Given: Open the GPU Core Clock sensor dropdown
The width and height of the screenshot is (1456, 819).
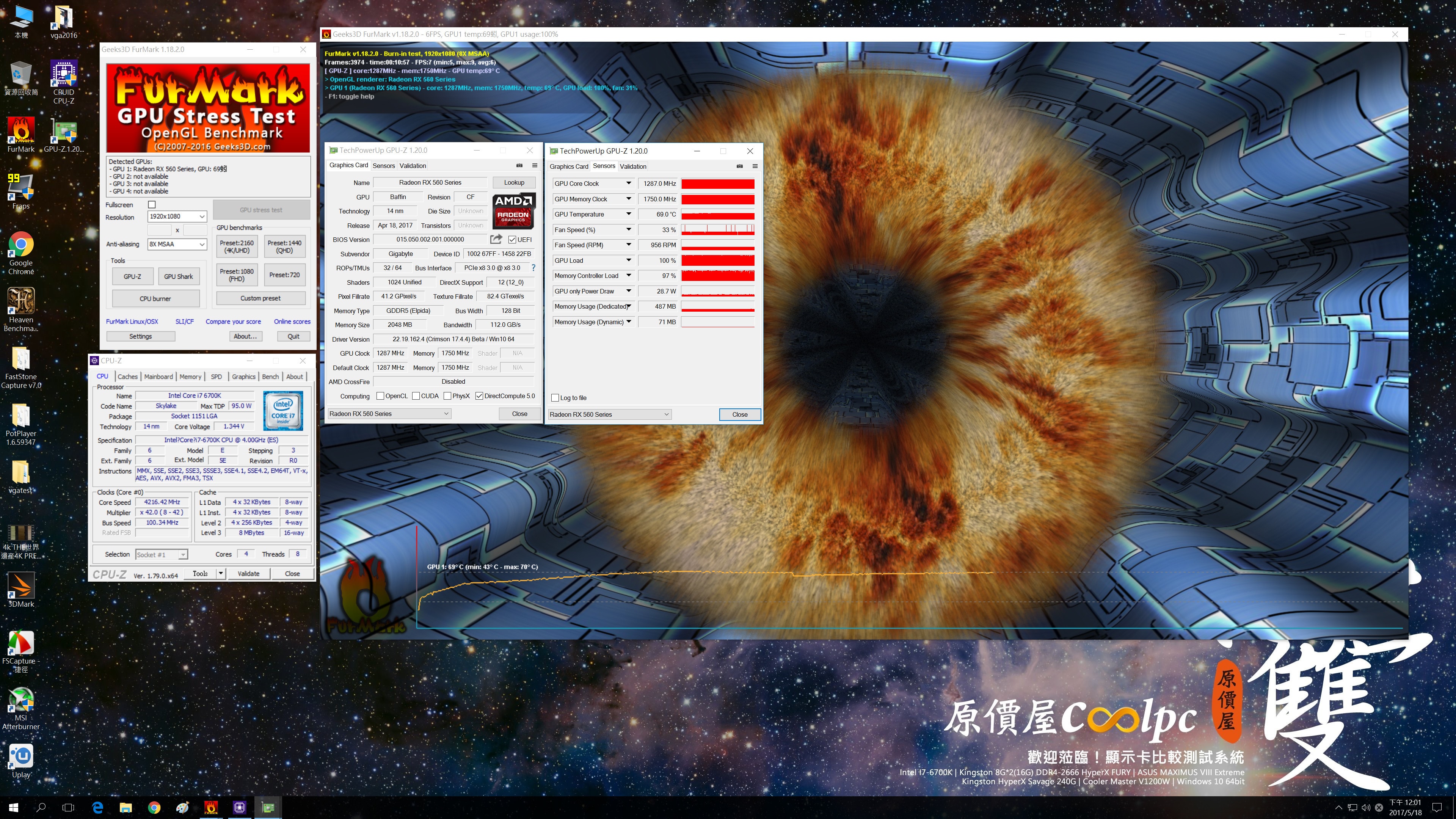Looking at the screenshot, I should 628,184.
